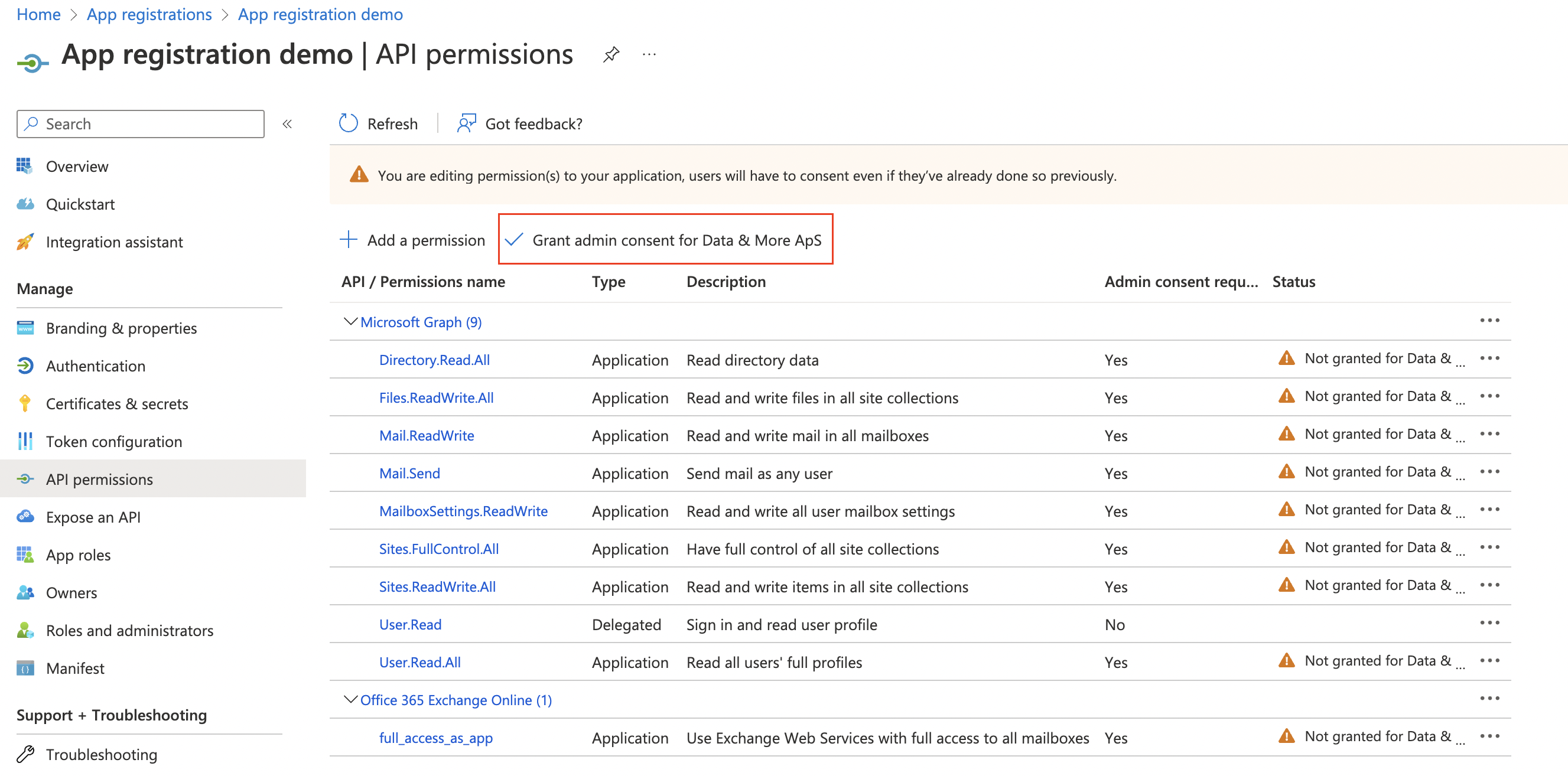Screen dimensions: 1568x776
Task: Go to App registrations breadcrumb
Action: coord(149,14)
